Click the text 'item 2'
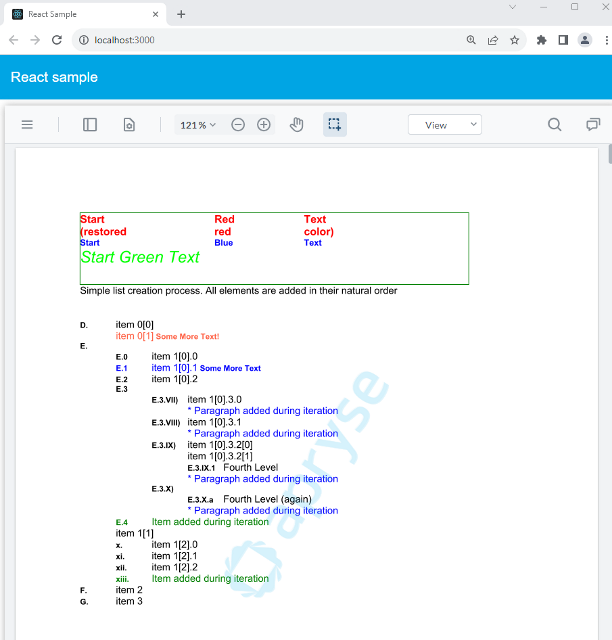This screenshot has height=640, width=612. [x=129, y=590]
